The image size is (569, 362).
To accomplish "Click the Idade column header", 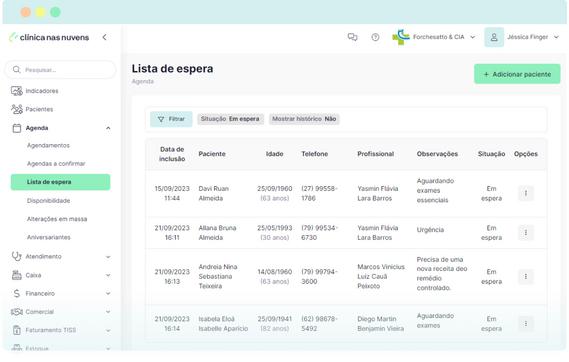I will click(x=274, y=154).
